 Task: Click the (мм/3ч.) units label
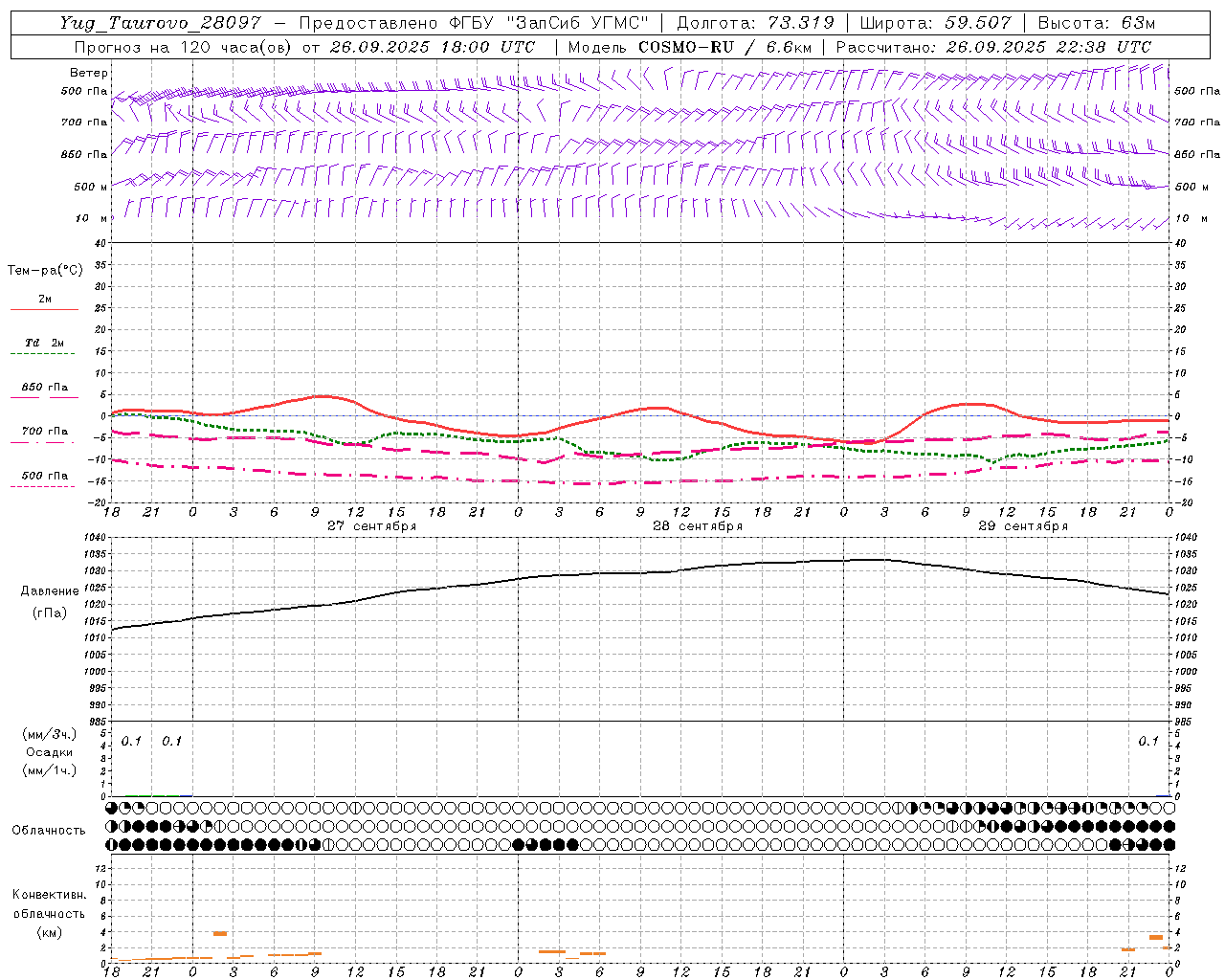[x=50, y=734]
